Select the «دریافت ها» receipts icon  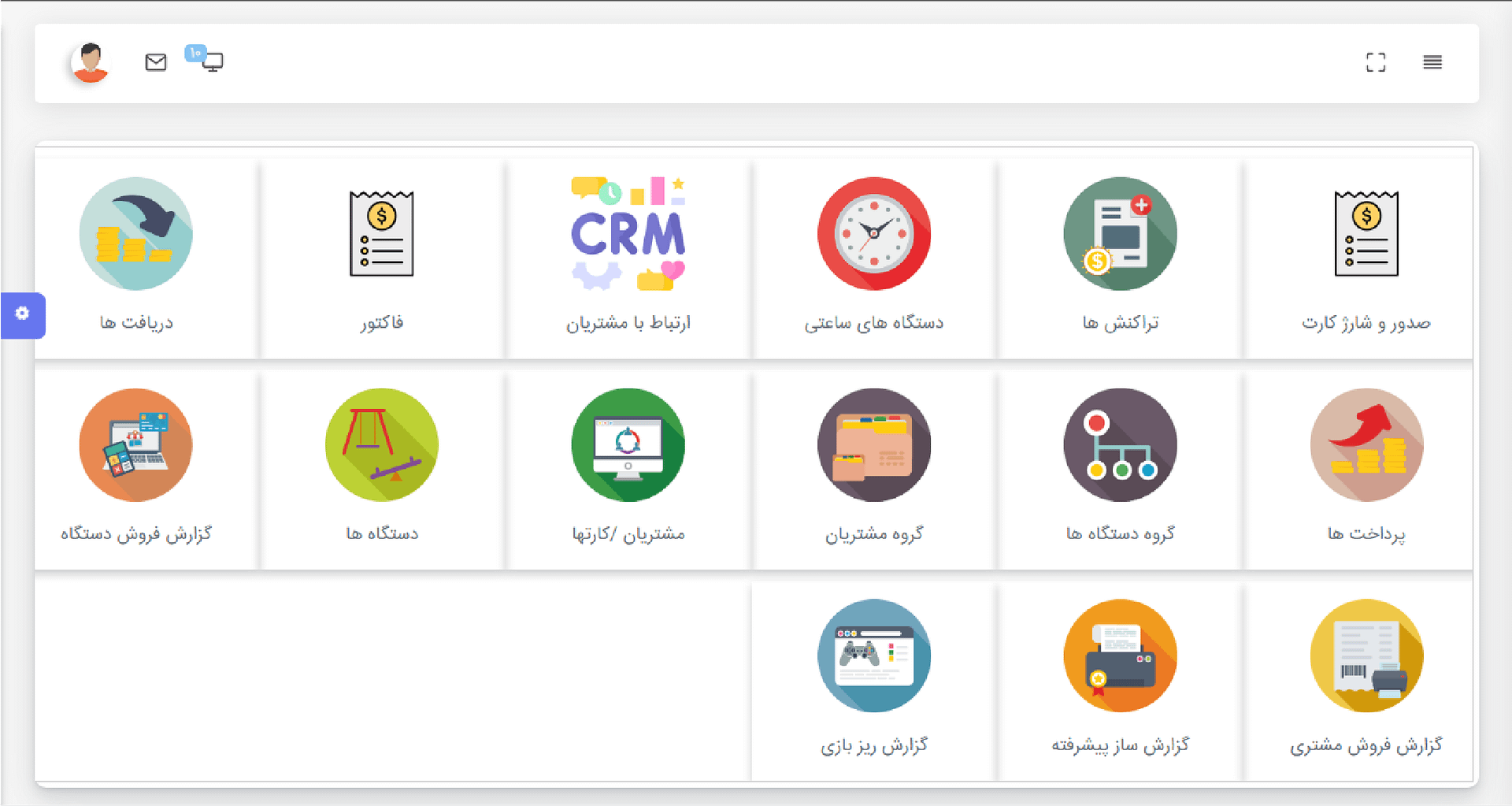coord(135,234)
